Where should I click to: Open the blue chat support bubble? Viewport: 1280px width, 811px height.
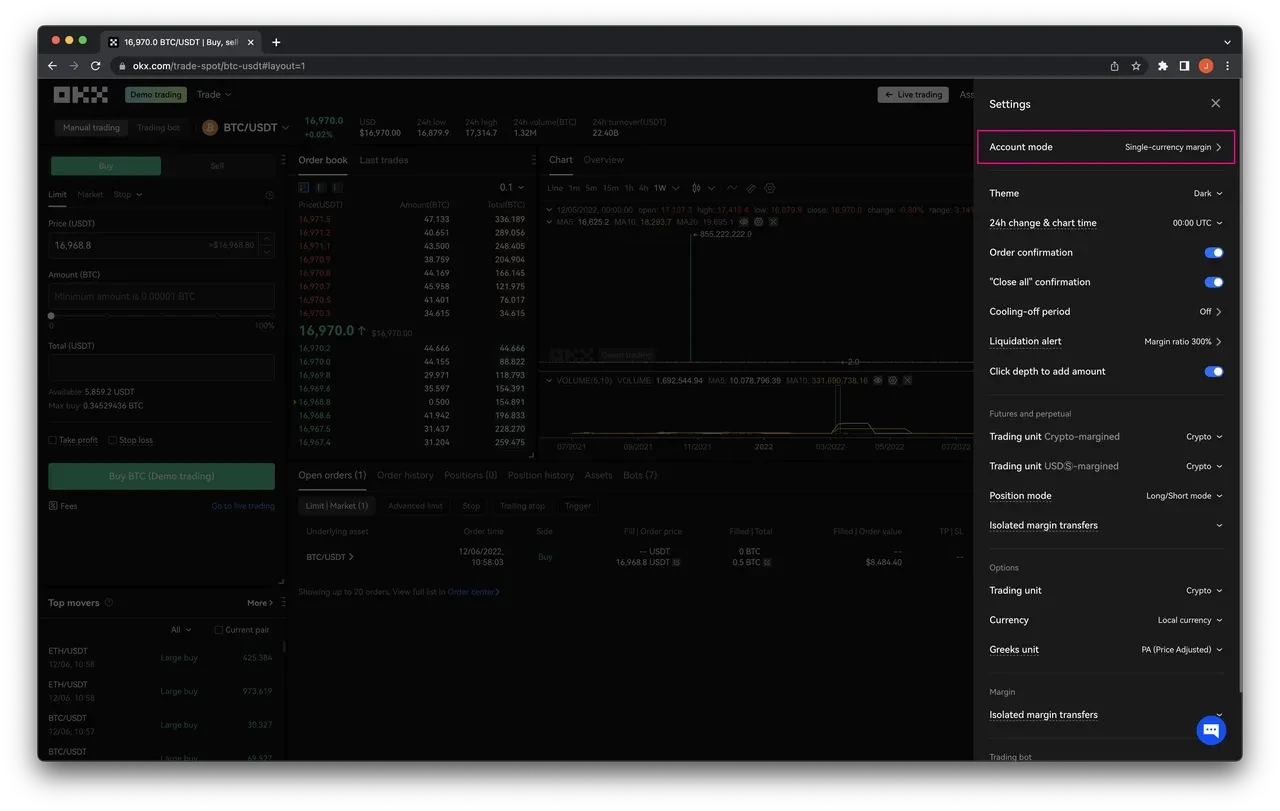coord(1211,730)
